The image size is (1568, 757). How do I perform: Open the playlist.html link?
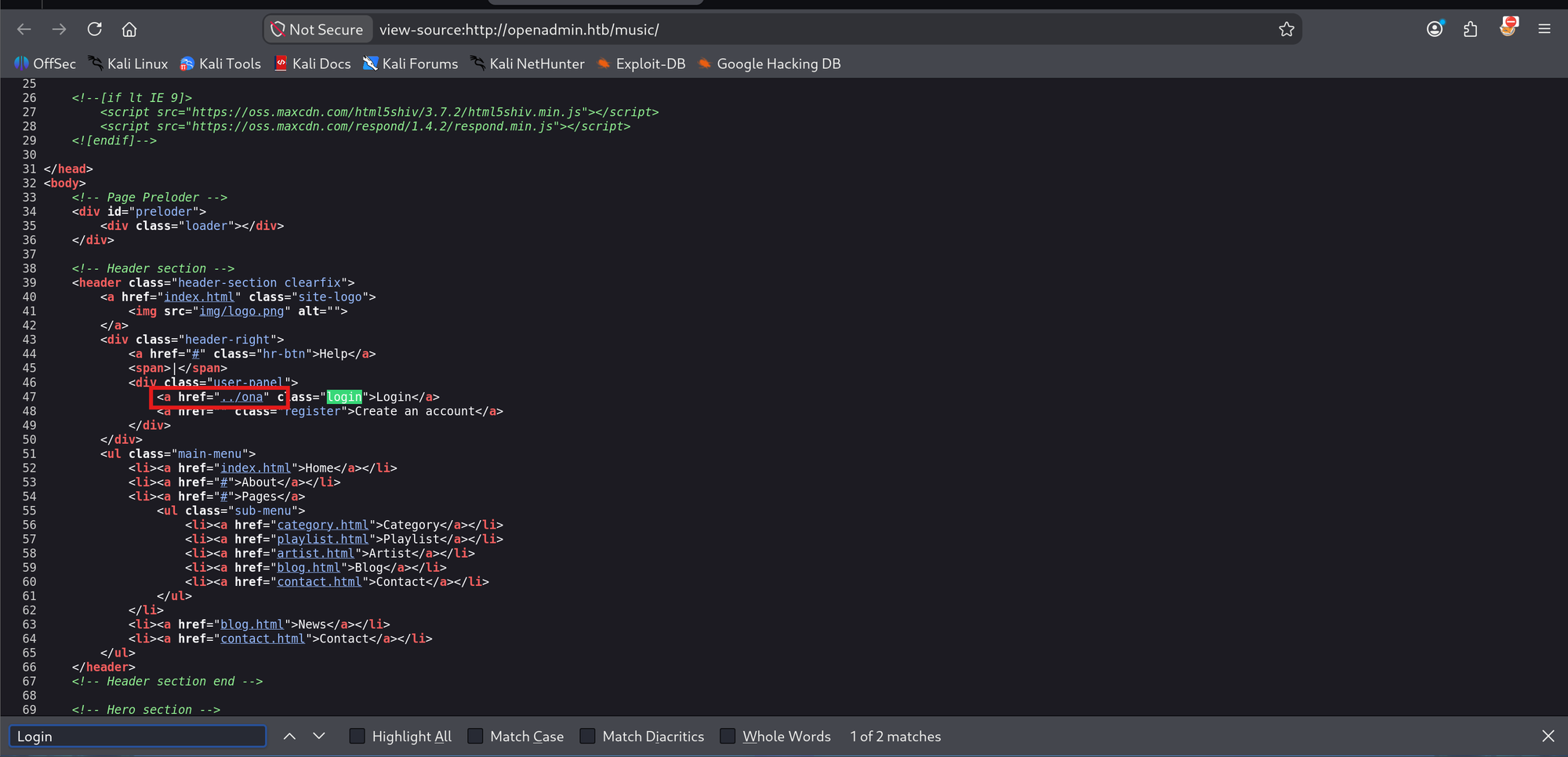pos(323,539)
